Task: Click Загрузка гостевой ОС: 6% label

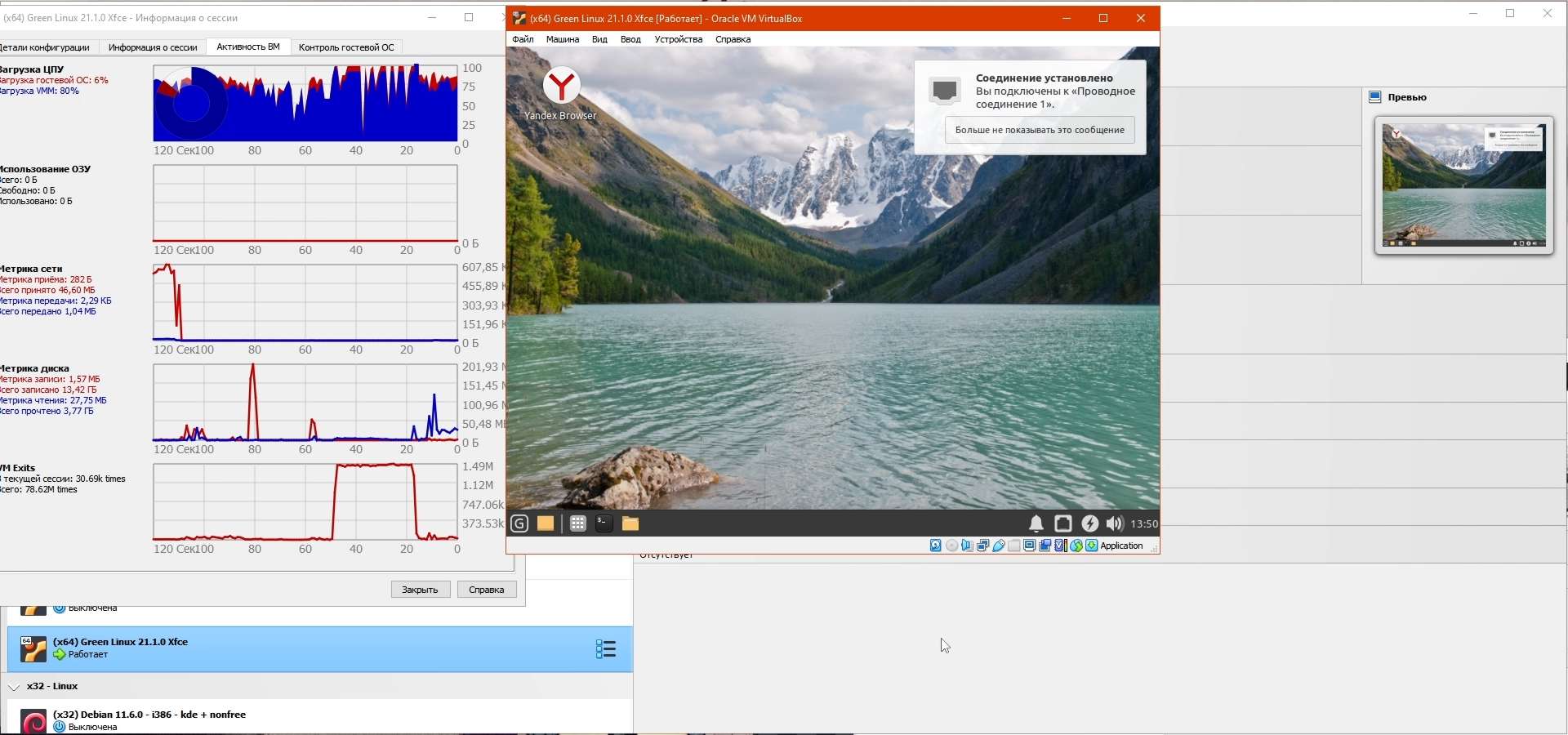Action: (x=54, y=80)
